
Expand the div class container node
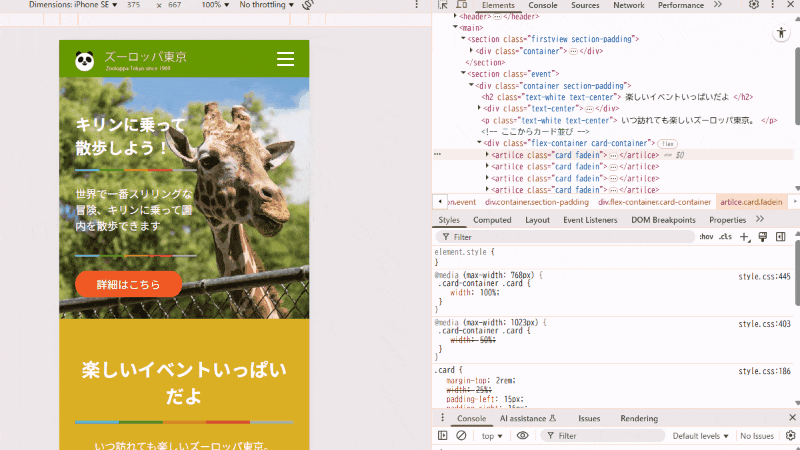click(x=471, y=51)
